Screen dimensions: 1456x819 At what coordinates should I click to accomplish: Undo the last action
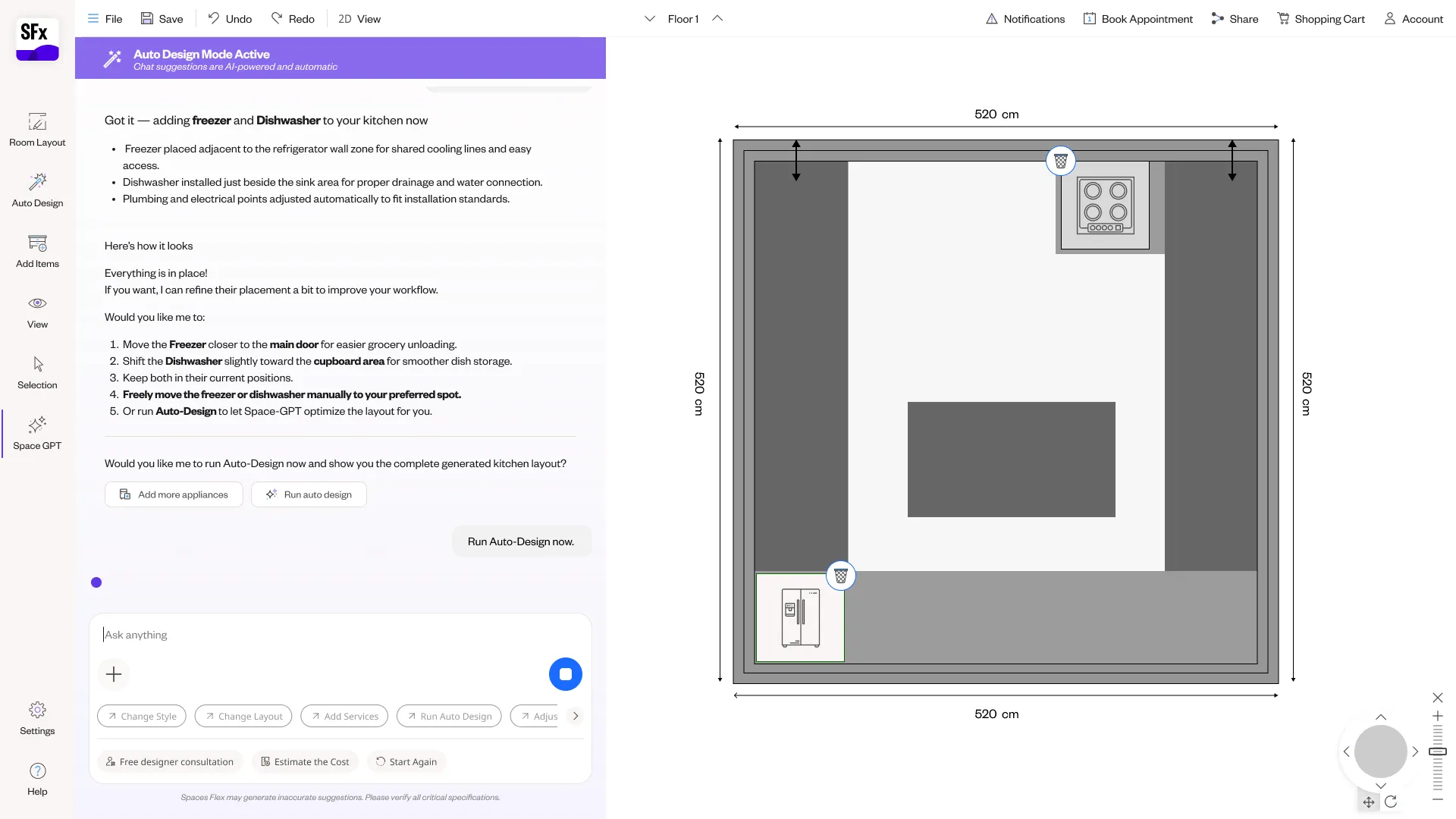pos(230,18)
